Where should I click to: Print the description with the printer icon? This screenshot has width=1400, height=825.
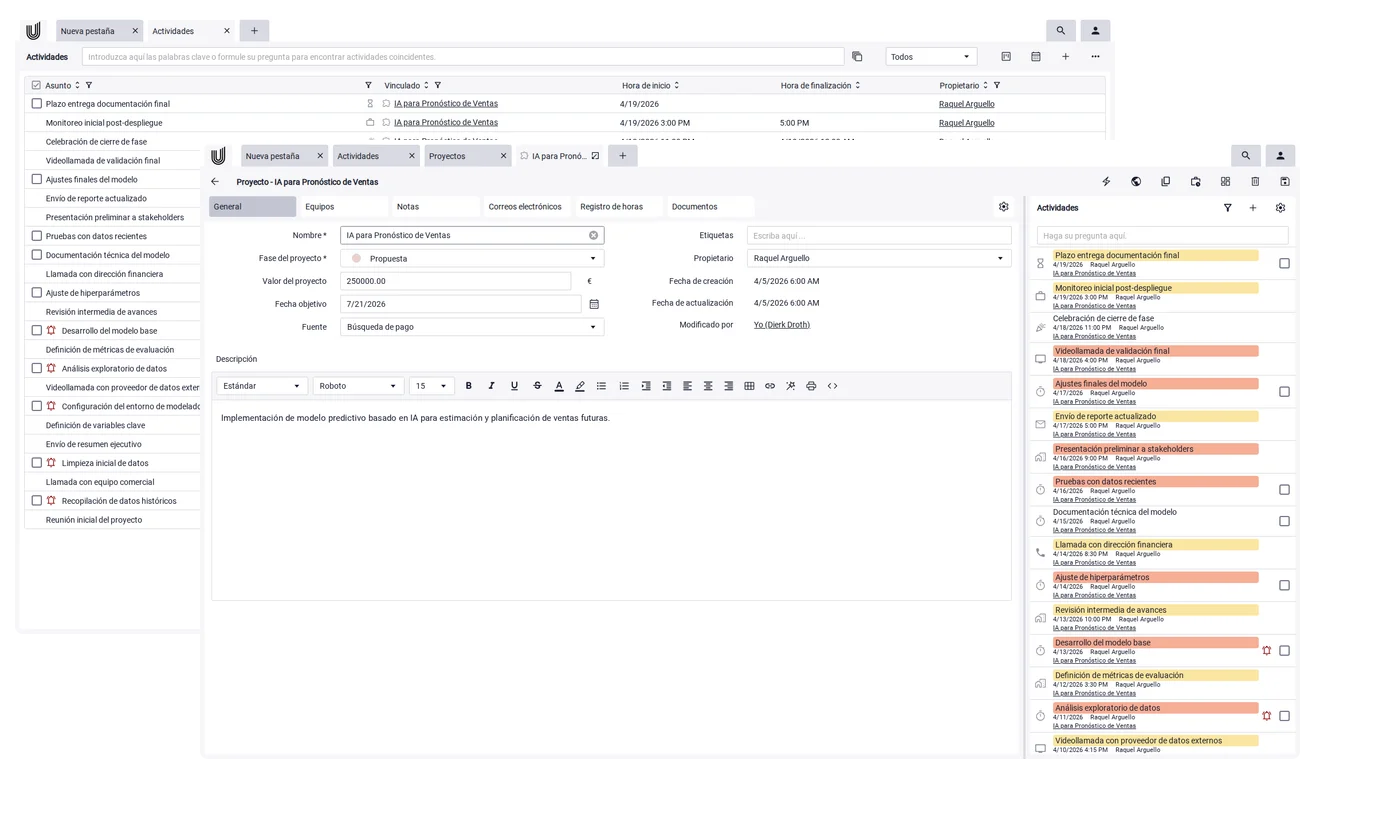click(x=811, y=386)
